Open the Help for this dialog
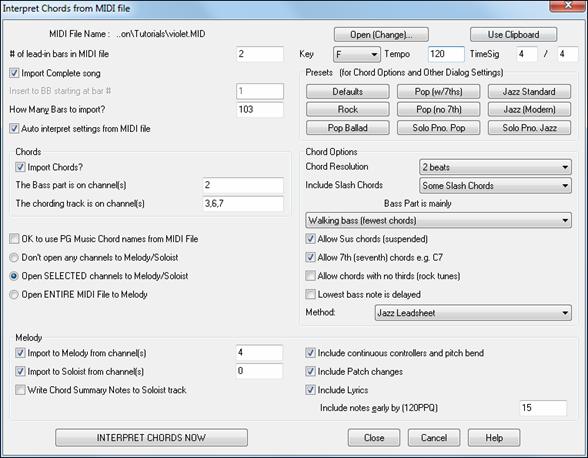 pyautogui.click(x=494, y=438)
